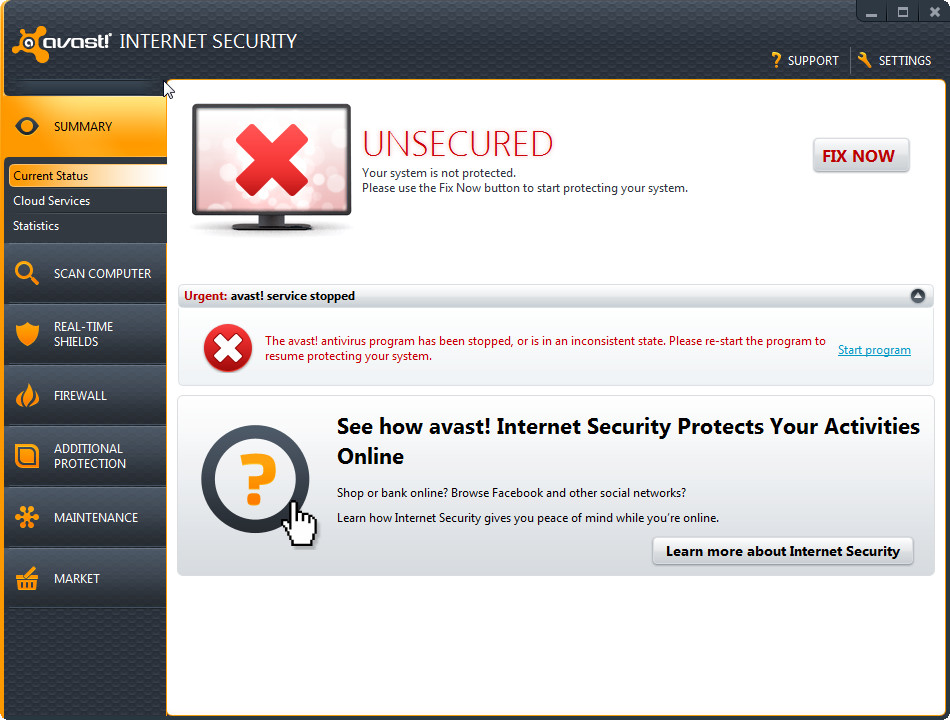This screenshot has width=950, height=720.
Task: Click Learn more about Internet Security
Action: (x=782, y=551)
